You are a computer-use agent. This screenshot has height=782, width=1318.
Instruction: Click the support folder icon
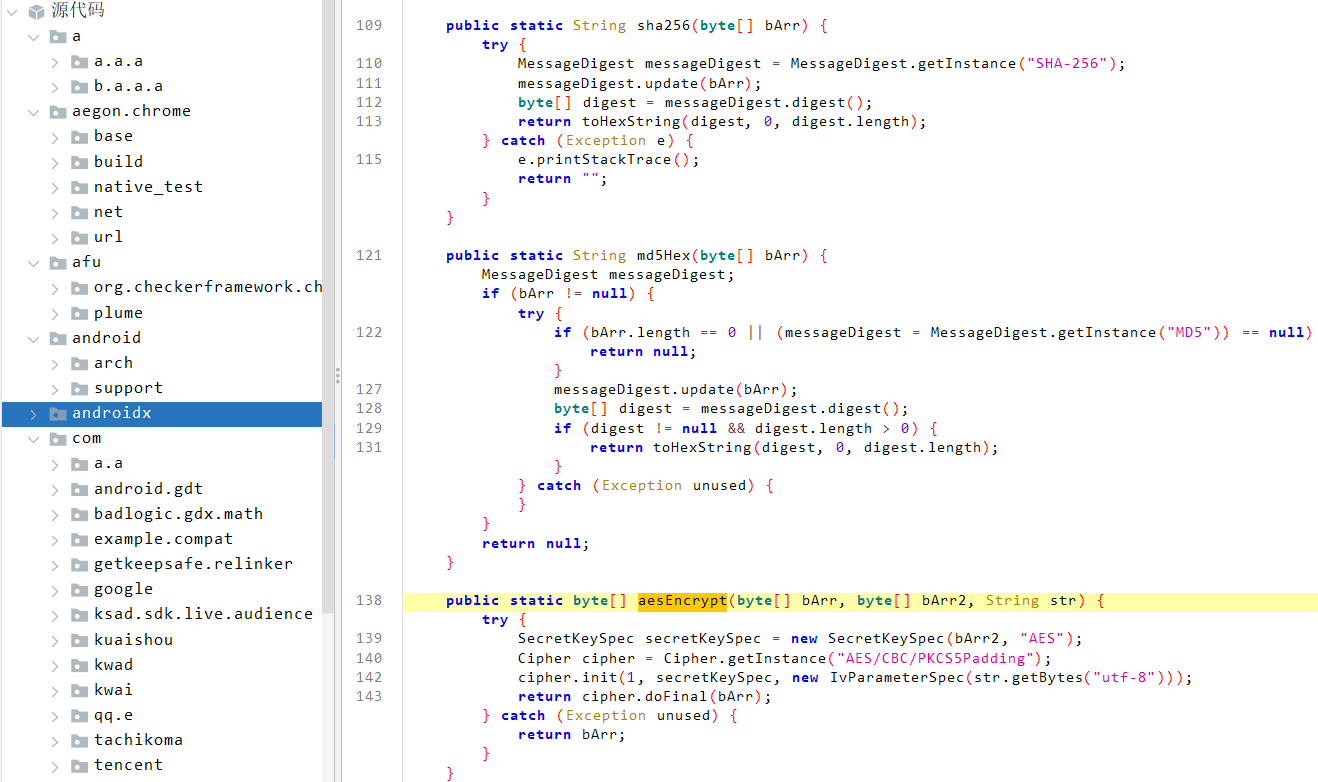80,388
